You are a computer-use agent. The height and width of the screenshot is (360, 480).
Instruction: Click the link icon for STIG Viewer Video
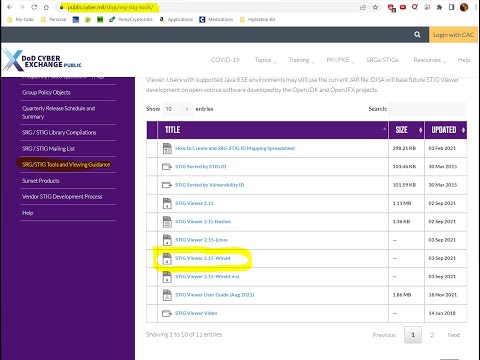167,313
